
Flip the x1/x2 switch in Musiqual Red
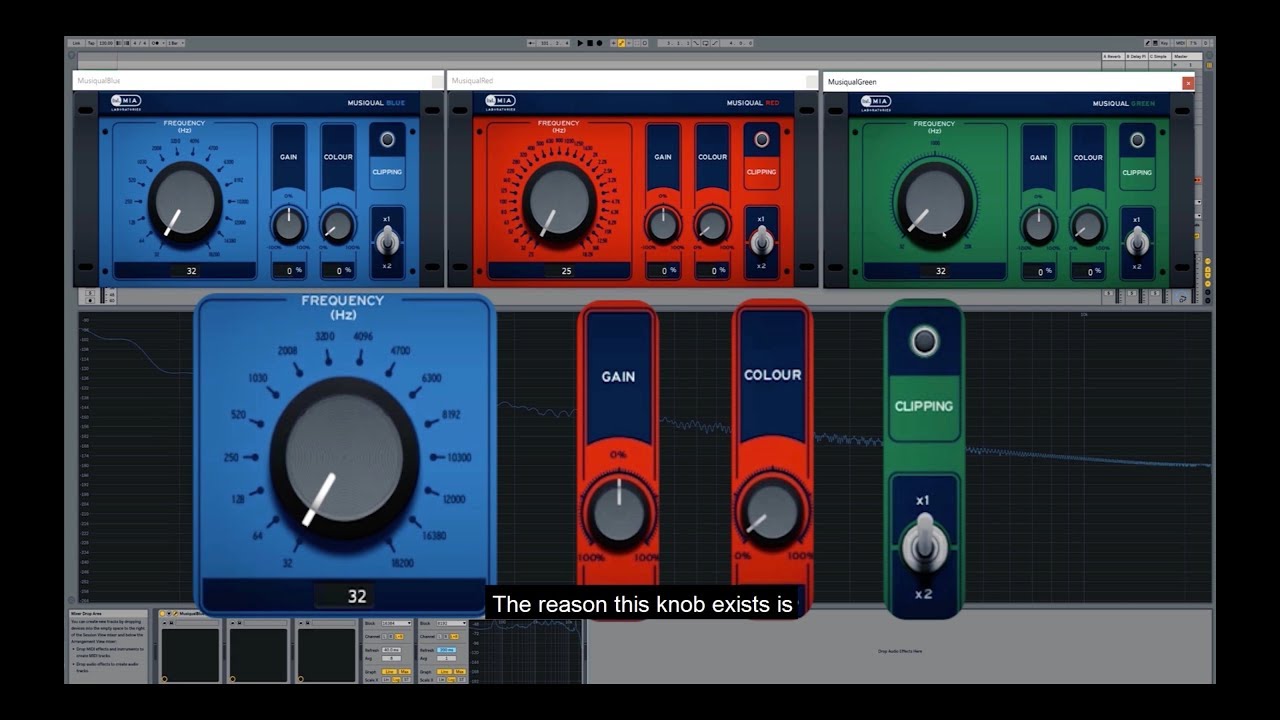761,241
